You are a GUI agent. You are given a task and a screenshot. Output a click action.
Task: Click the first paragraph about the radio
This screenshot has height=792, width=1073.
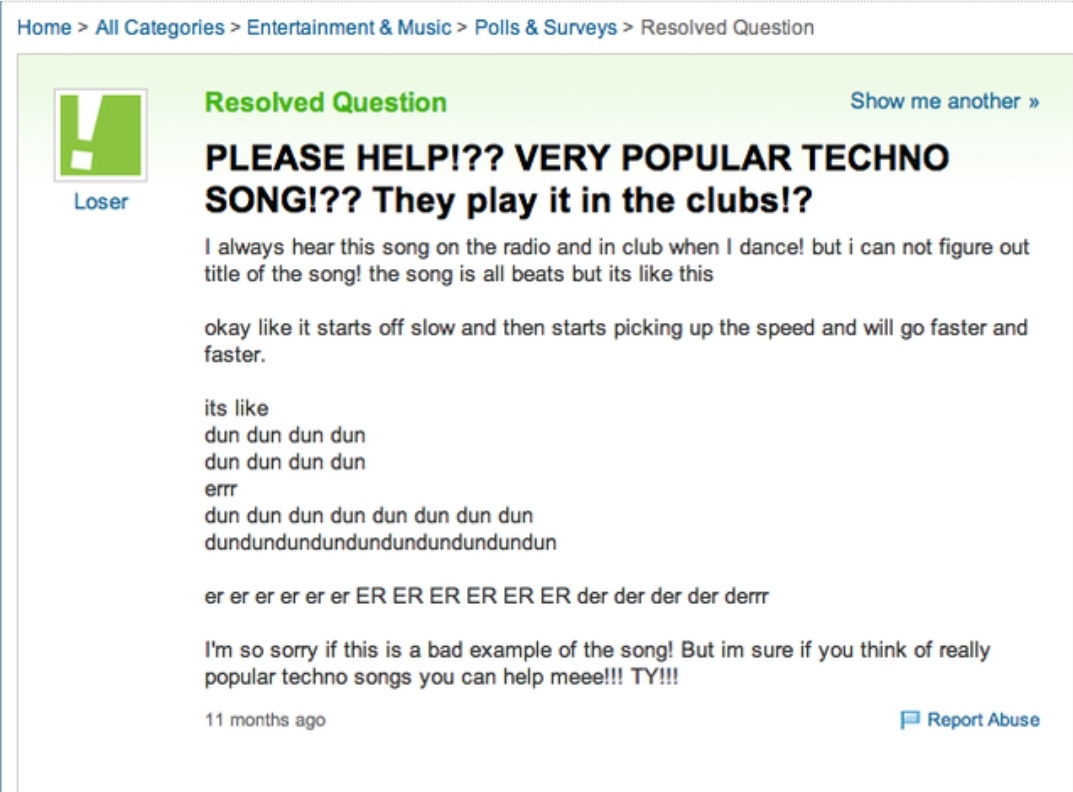pyautogui.click(x=617, y=260)
